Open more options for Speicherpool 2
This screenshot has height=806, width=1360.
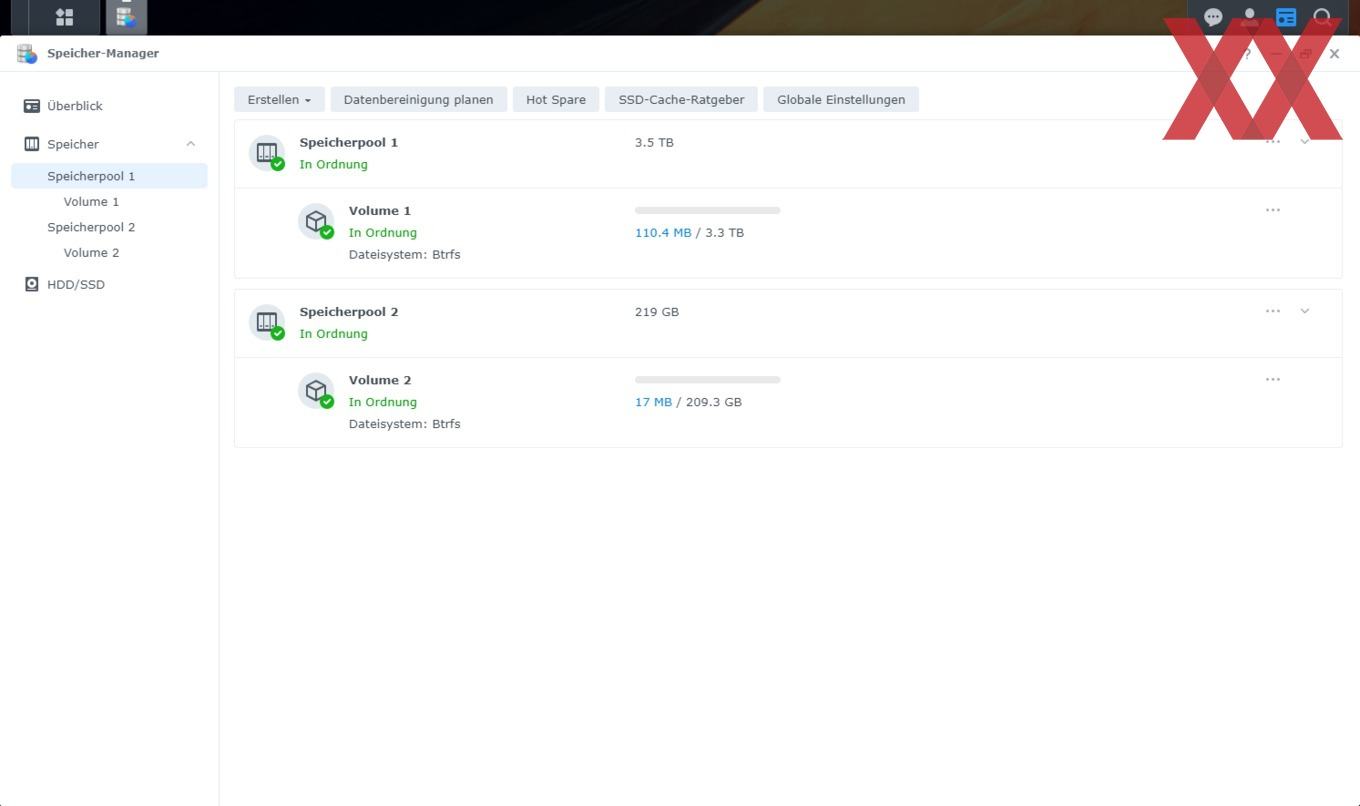(x=1273, y=311)
